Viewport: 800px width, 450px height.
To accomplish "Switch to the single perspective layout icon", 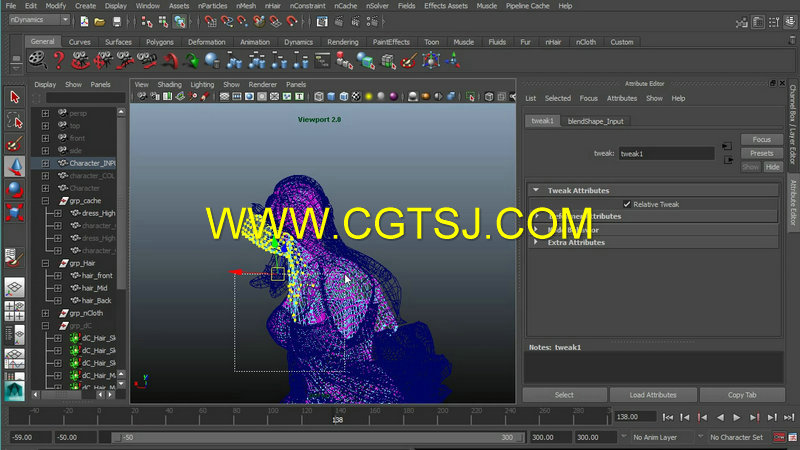I will (x=14, y=287).
